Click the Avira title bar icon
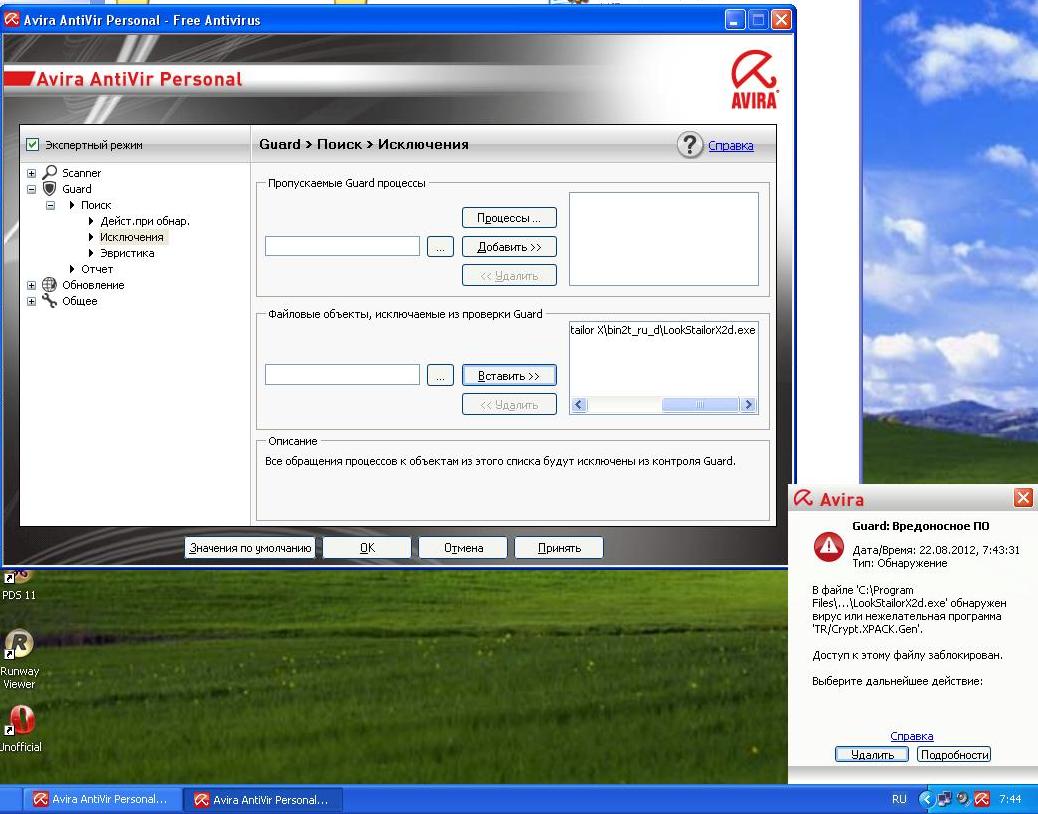The width and height of the screenshot is (1038, 814). pos(11,19)
